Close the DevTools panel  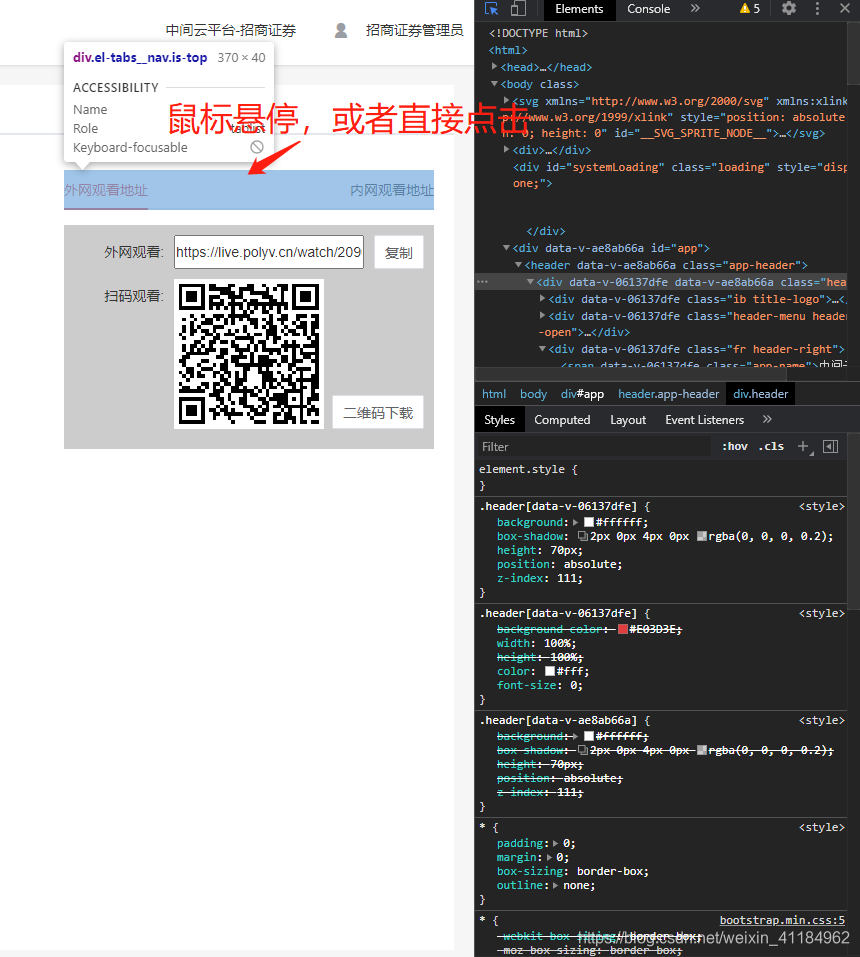click(845, 9)
